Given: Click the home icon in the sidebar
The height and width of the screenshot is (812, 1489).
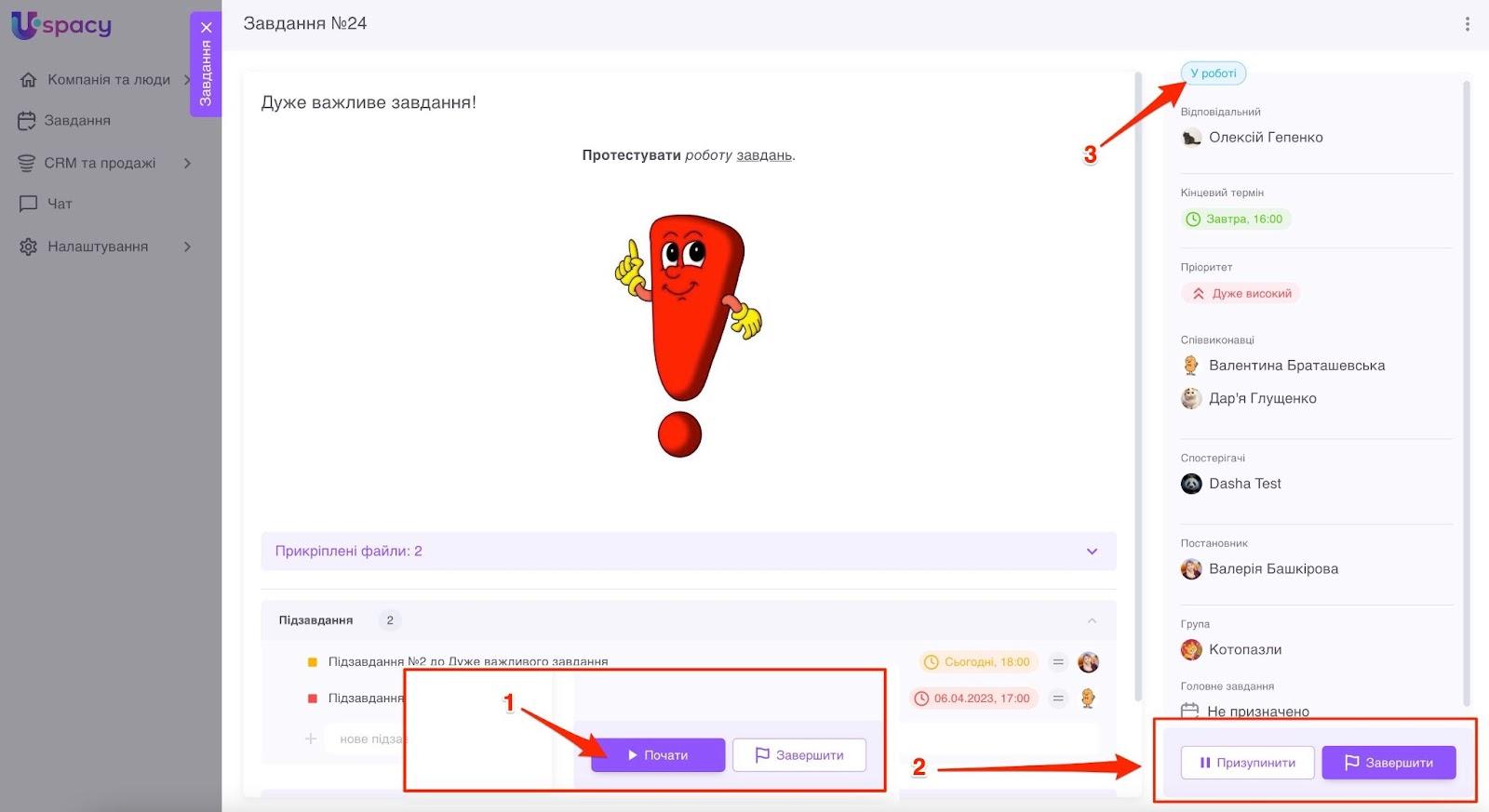Looking at the screenshot, I should click(x=29, y=80).
